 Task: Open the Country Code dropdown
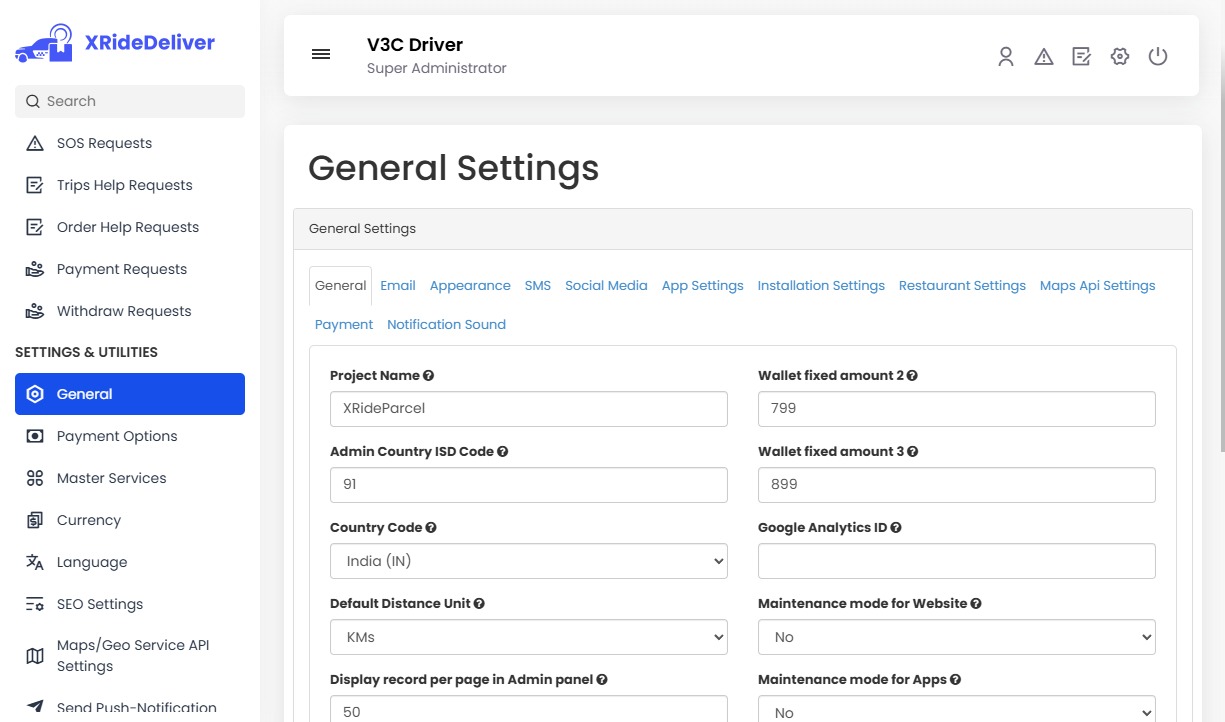[x=528, y=561]
